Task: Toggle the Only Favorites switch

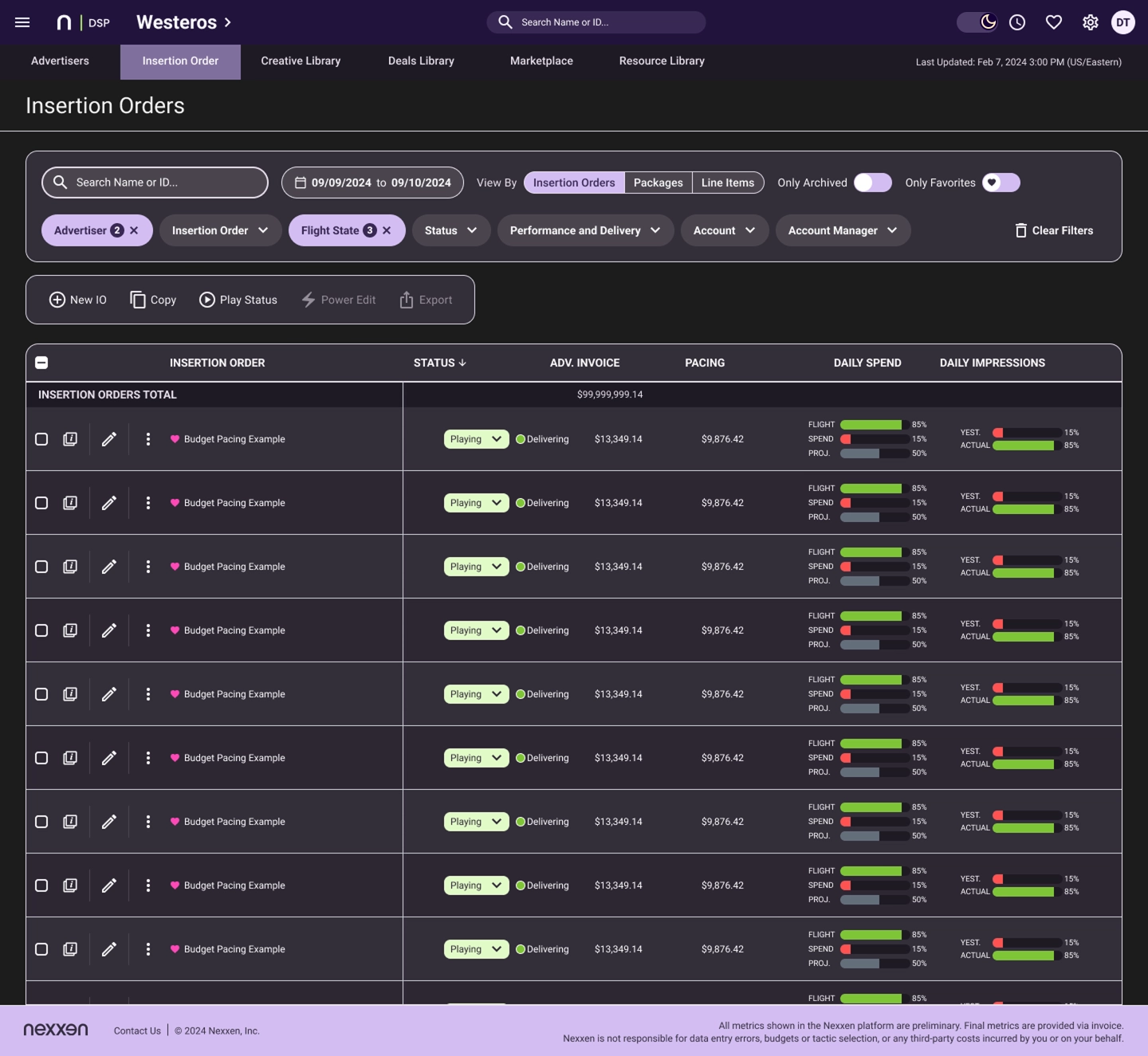Action: (x=1001, y=183)
